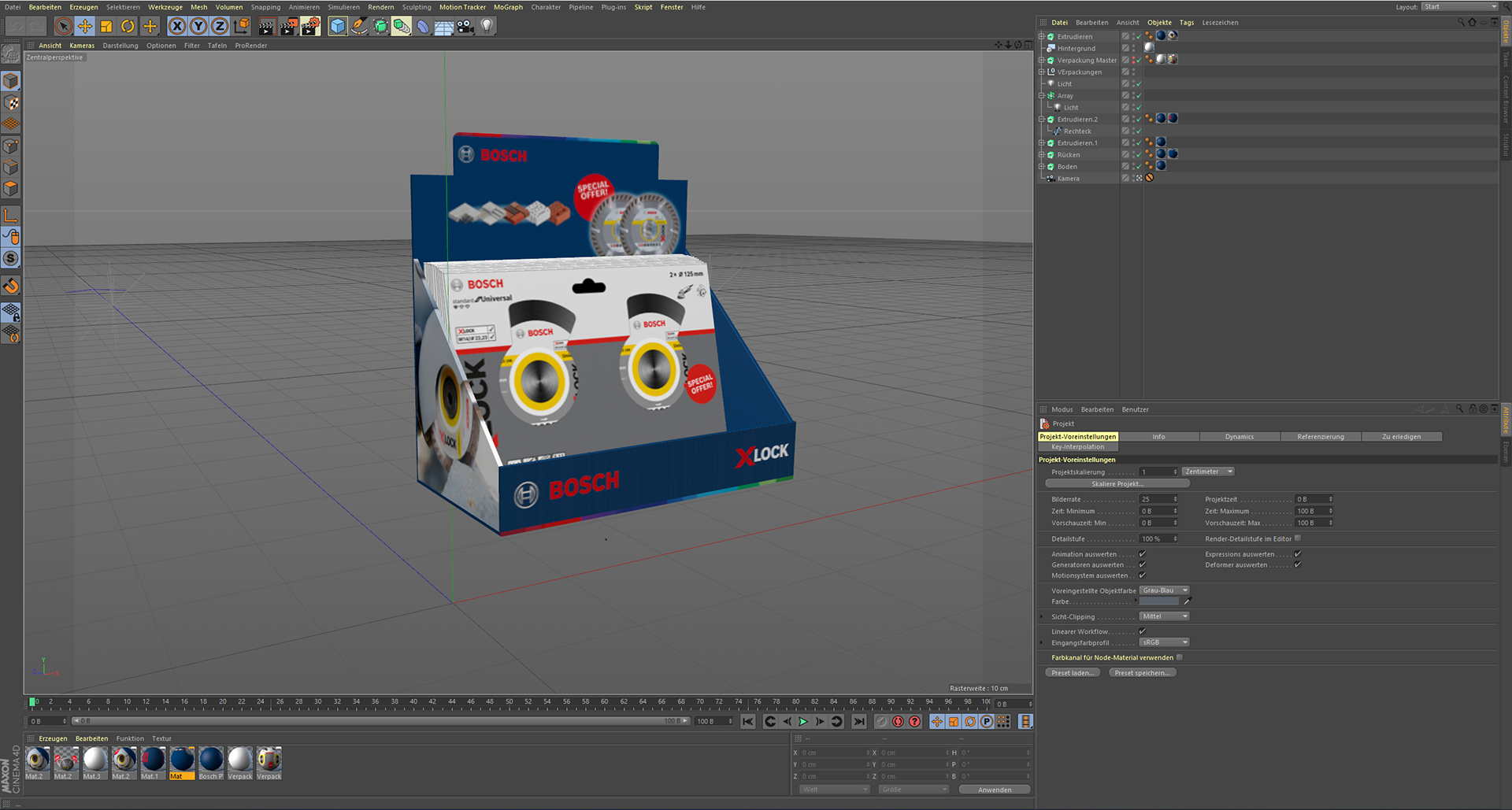
Task: Select the live selection arrow tool
Action: 64,26
